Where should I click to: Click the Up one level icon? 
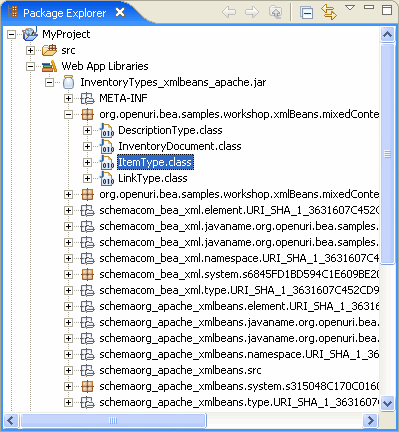point(275,12)
